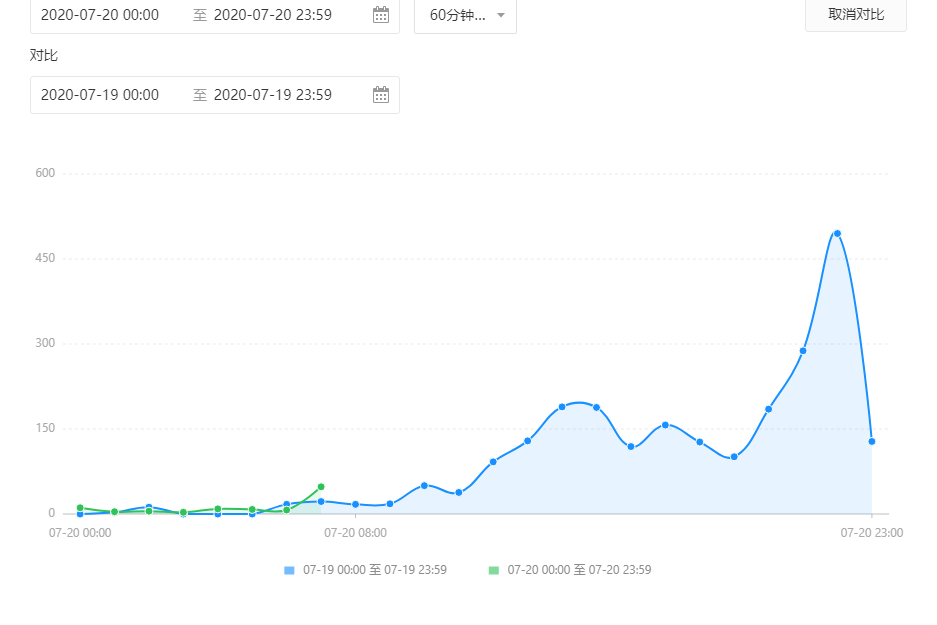Click the comparison start date 2020-07-19 00:00
Screen dimensions: 937x625
(x=100, y=95)
